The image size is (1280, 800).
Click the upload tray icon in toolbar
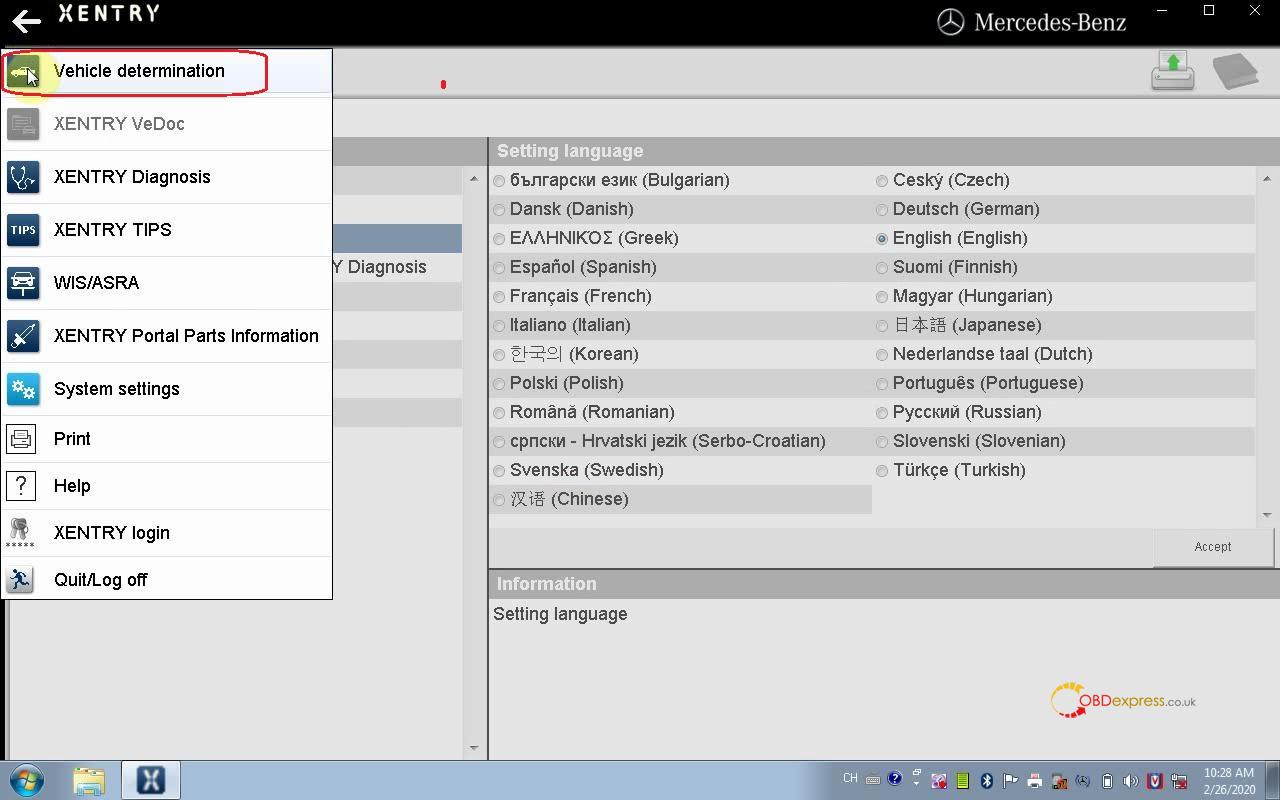pos(1173,71)
